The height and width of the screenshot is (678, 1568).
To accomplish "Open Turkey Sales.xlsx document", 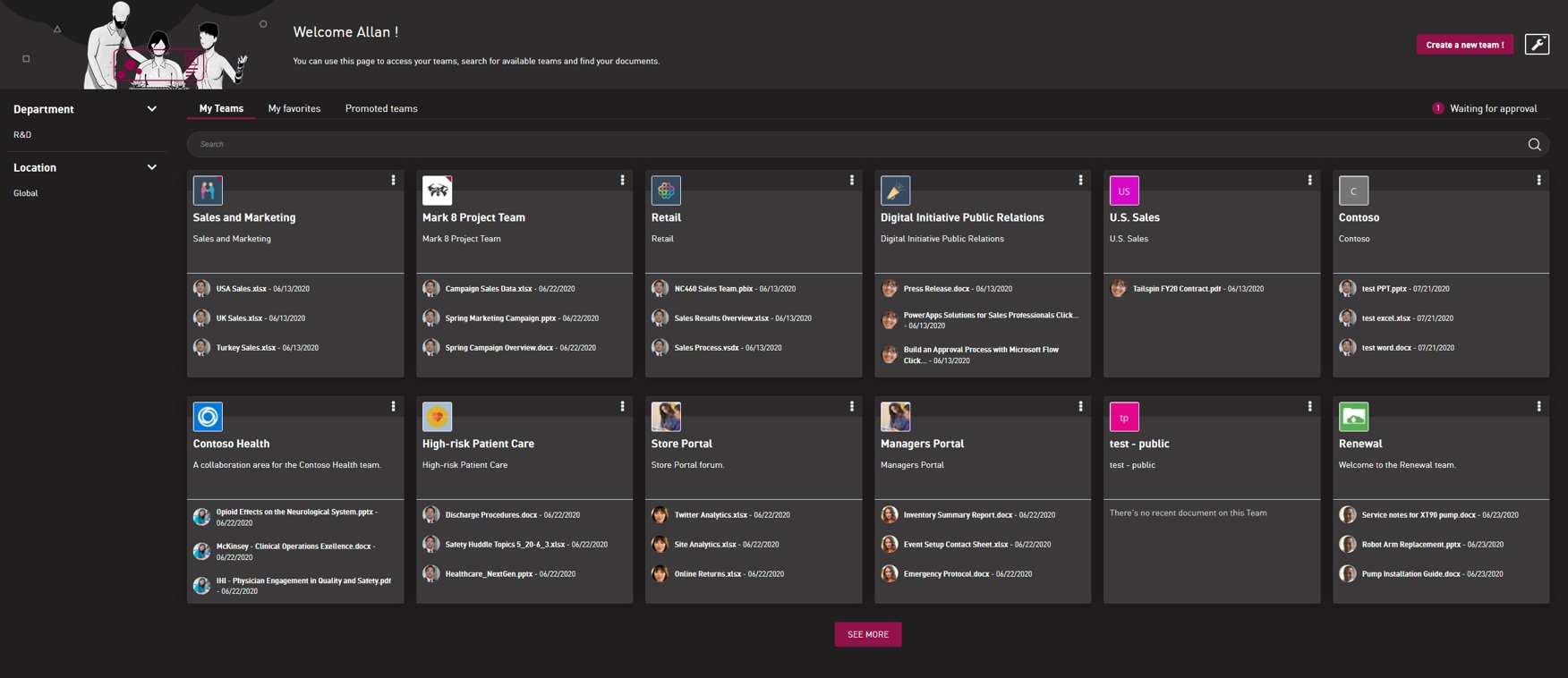I will (246, 348).
